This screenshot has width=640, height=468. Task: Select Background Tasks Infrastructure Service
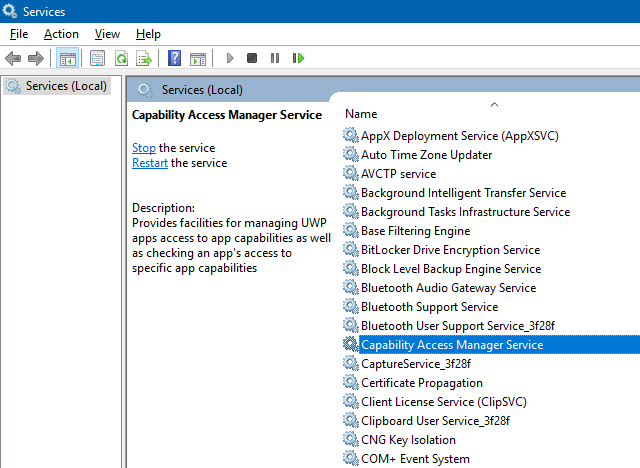(465, 212)
